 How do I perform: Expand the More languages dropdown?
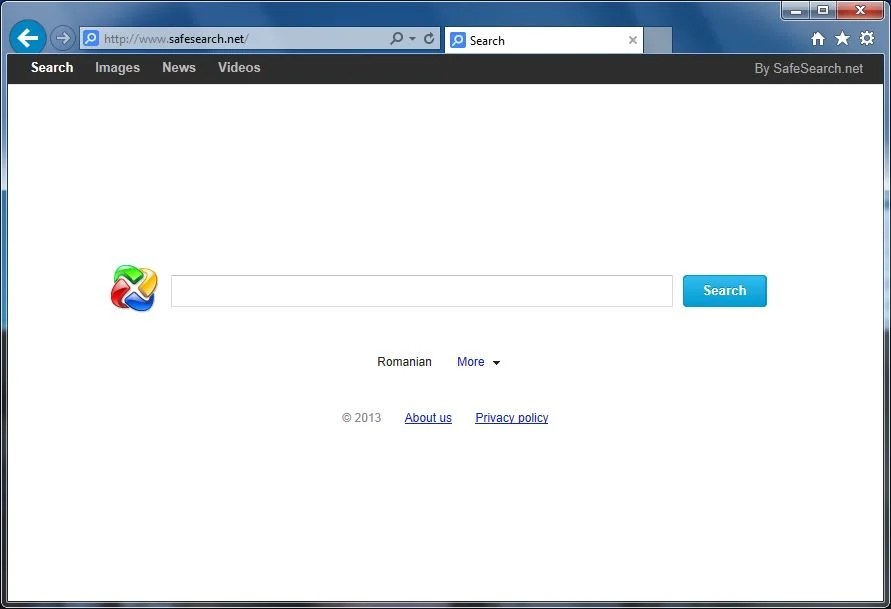pyautogui.click(x=478, y=362)
